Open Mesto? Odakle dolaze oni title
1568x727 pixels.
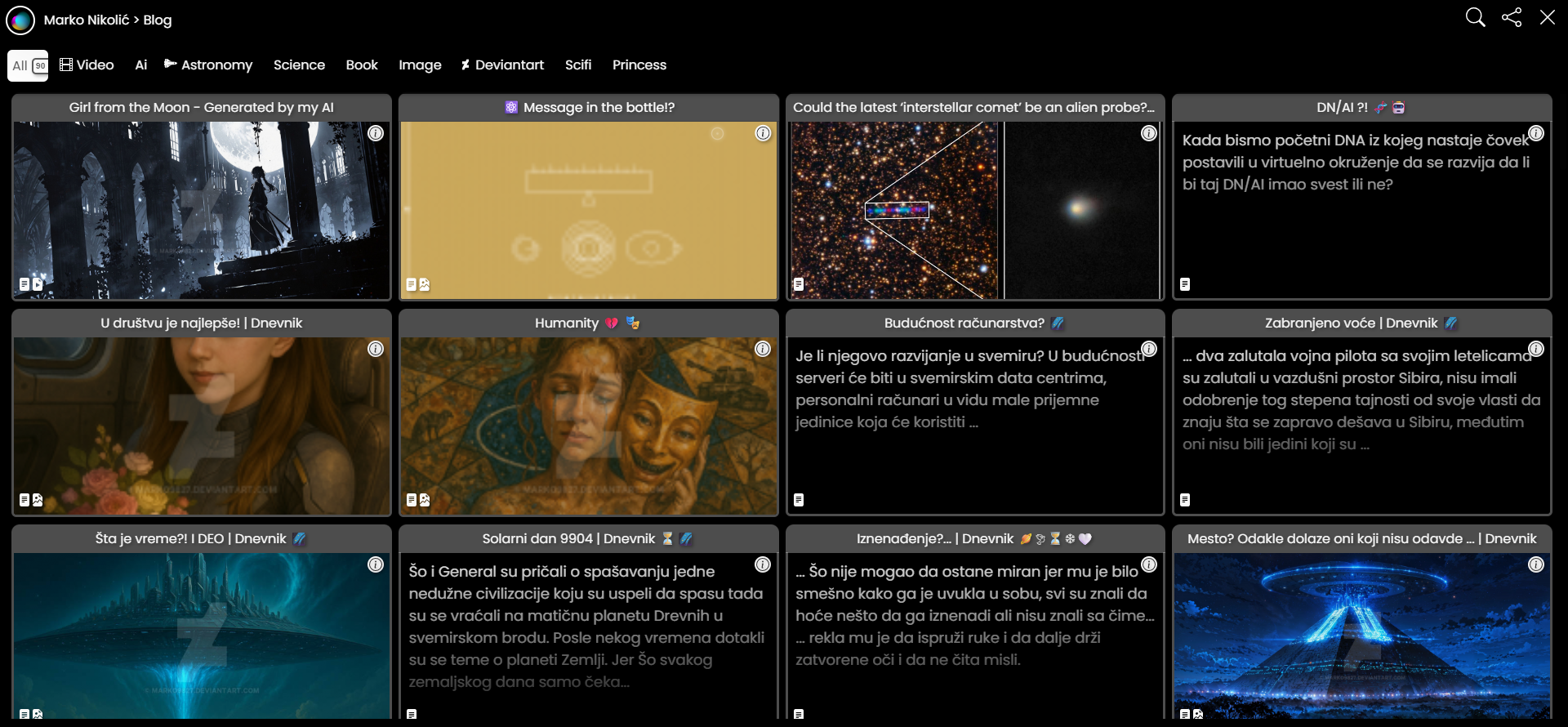(1361, 538)
